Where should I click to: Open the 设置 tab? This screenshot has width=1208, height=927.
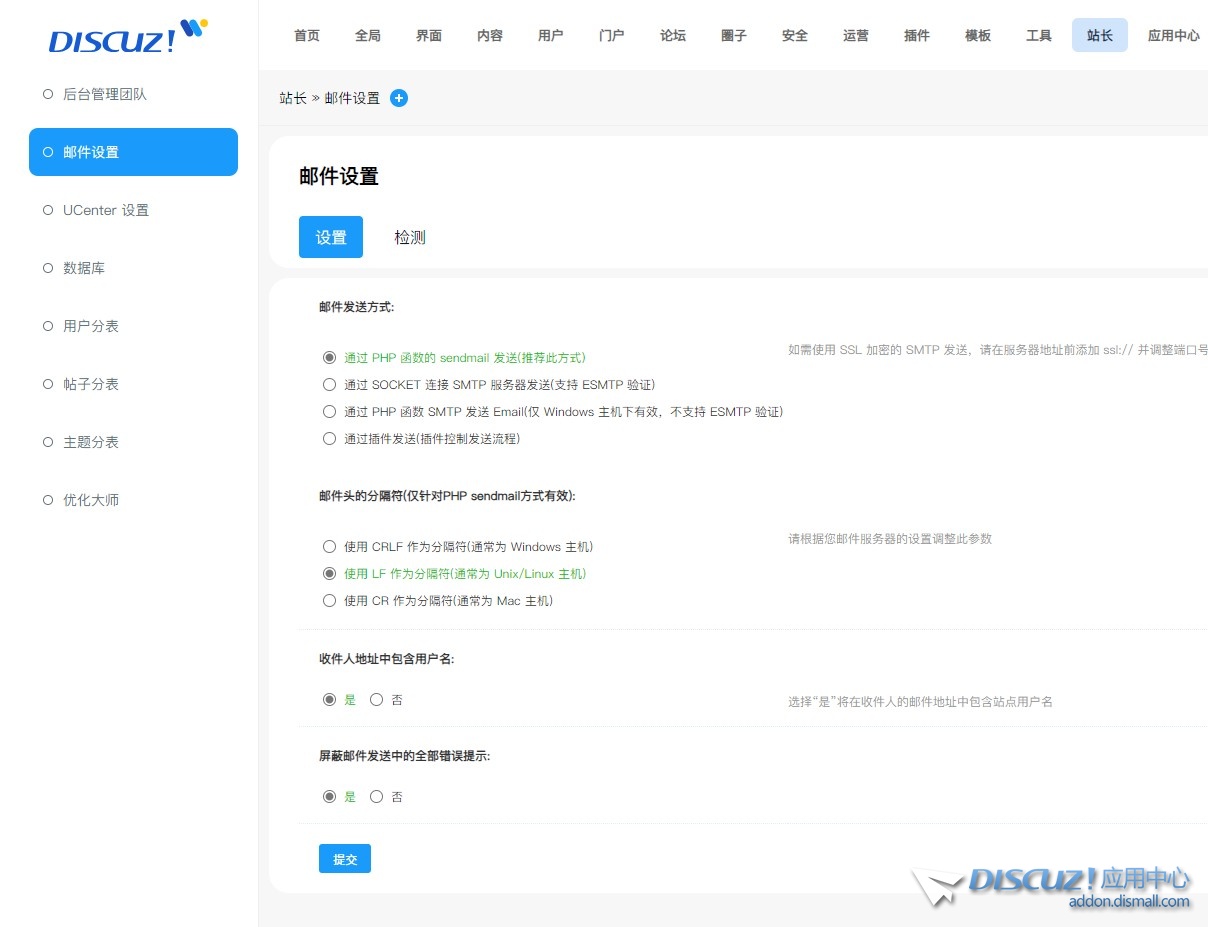tap(331, 237)
